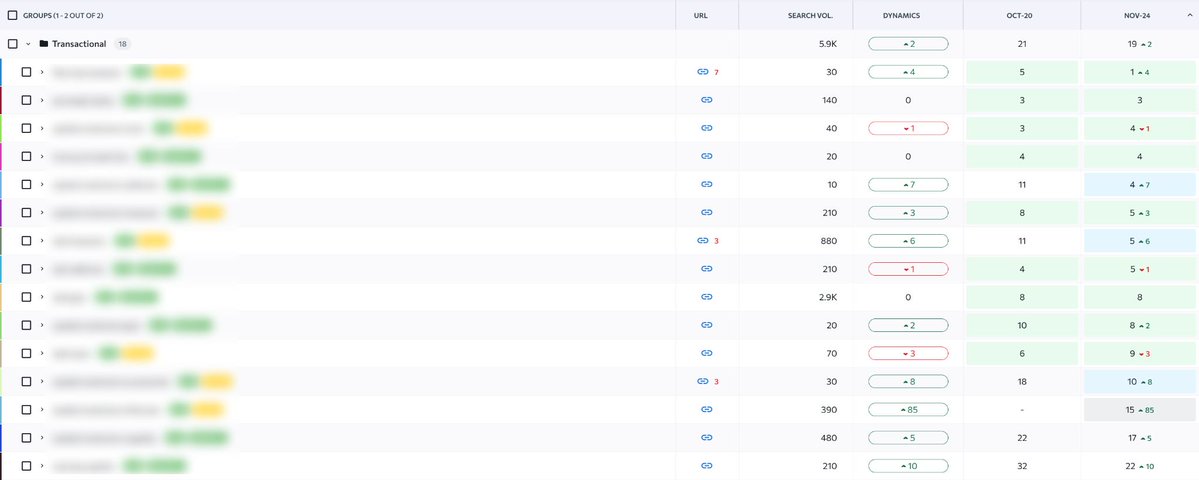Click the 18 keyword count badge
This screenshot has height=480, width=1199.
pyautogui.click(x=122, y=44)
